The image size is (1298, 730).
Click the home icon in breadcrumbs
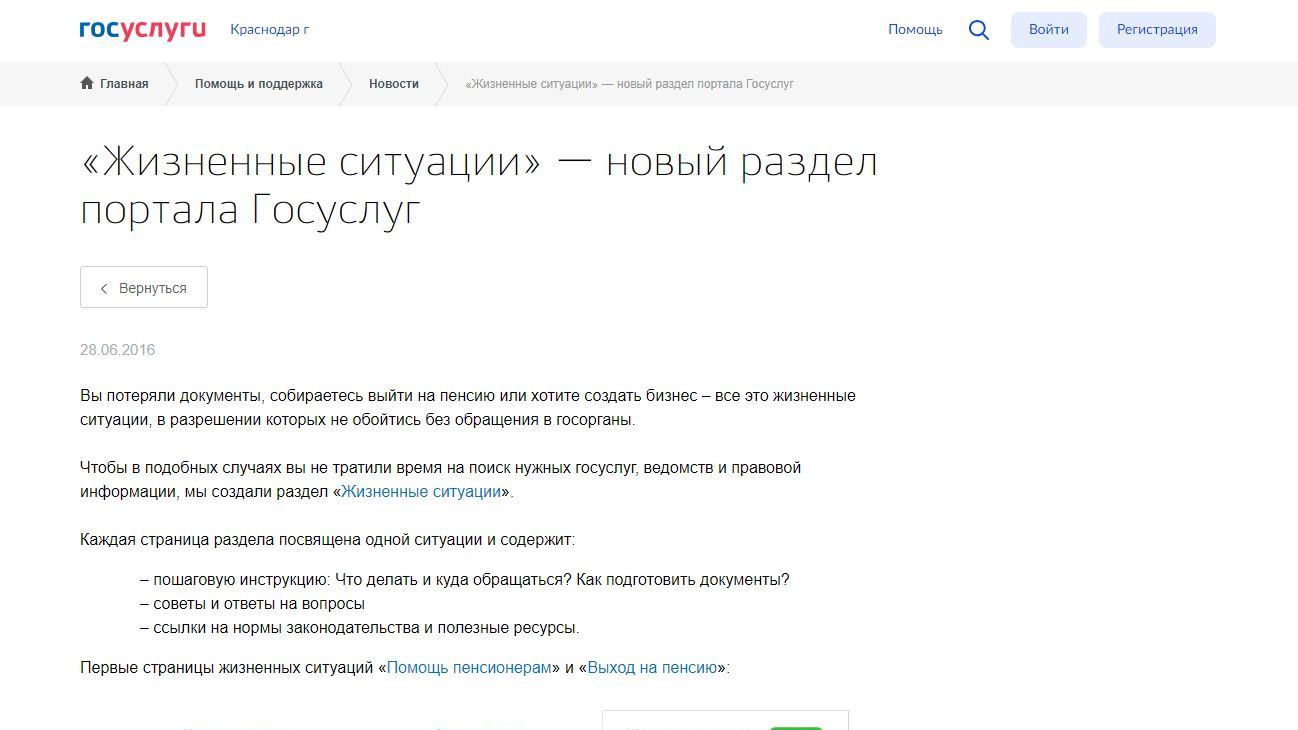pos(87,83)
